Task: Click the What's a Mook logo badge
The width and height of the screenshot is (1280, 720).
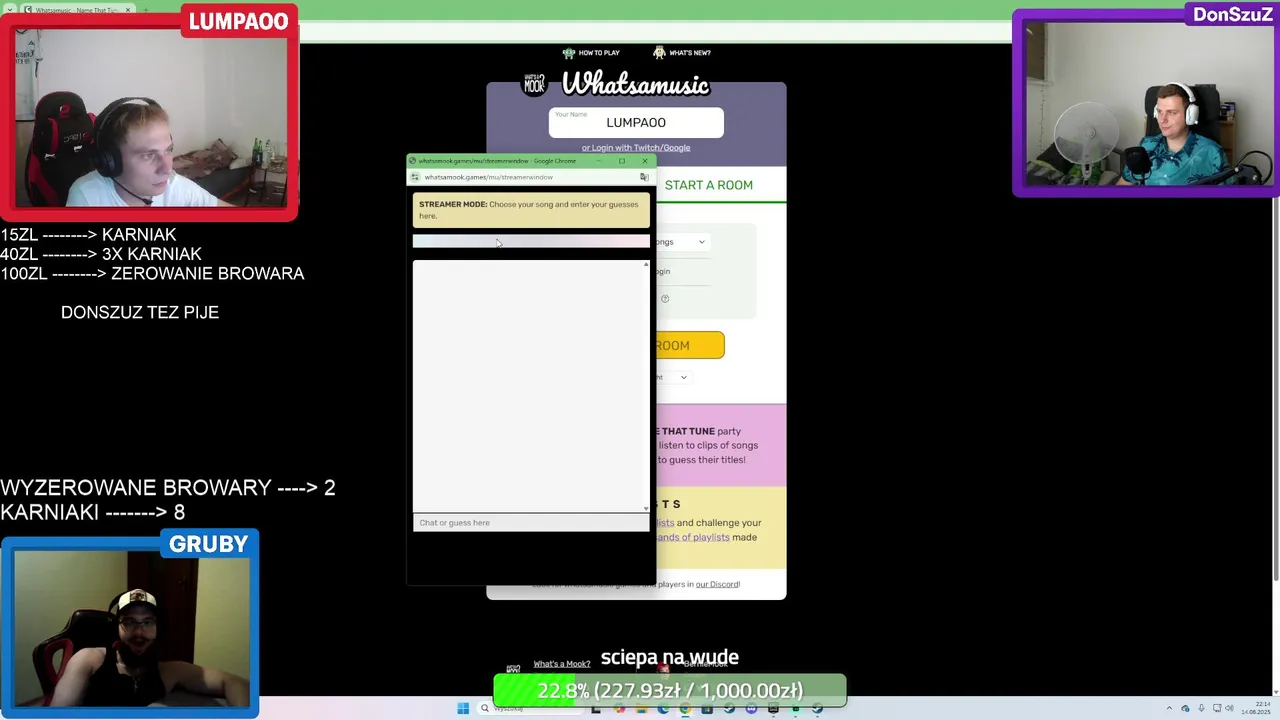Action: [535, 84]
